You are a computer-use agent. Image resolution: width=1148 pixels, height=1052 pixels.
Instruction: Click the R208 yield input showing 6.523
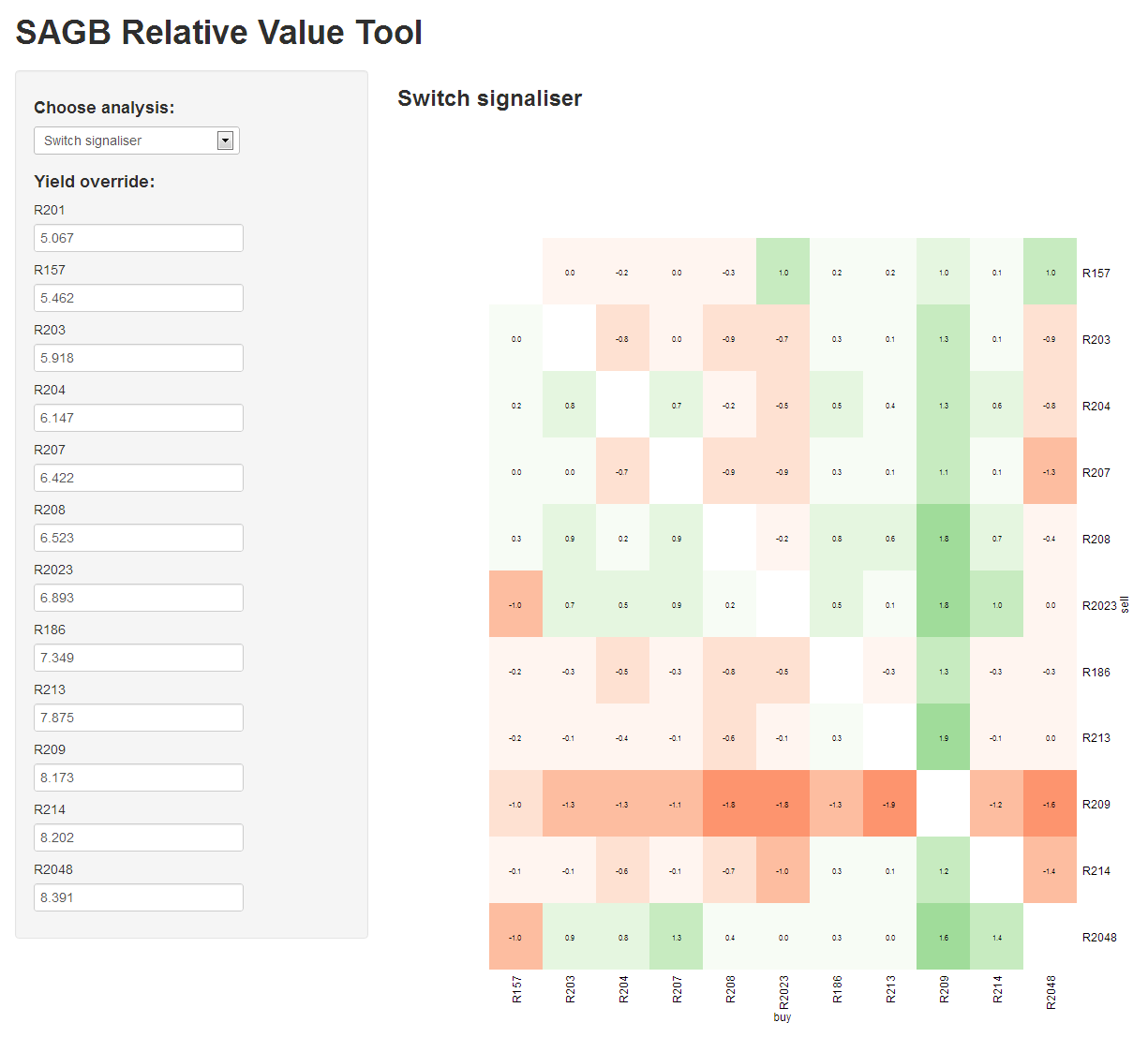click(x=138, y=538)
